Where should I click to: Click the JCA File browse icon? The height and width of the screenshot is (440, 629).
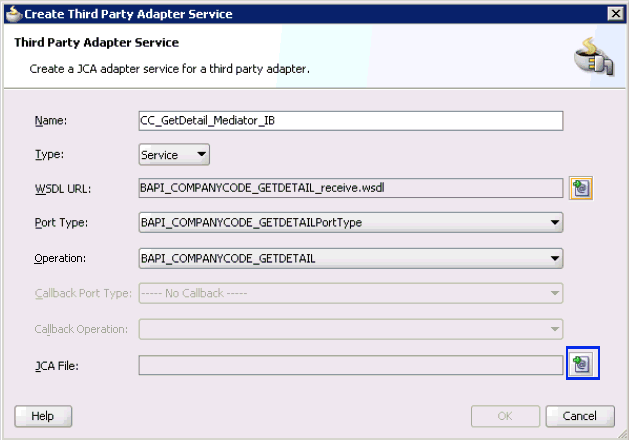point(581,364)
